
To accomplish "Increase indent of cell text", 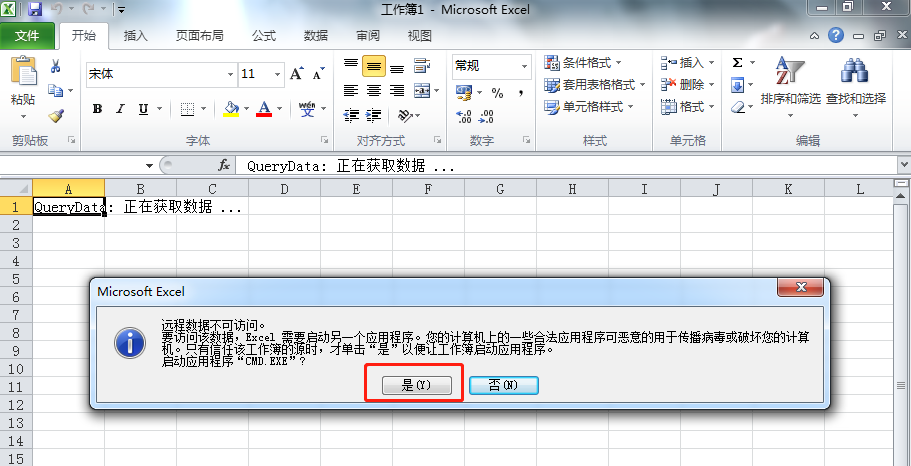I will [x=374, y=116].
